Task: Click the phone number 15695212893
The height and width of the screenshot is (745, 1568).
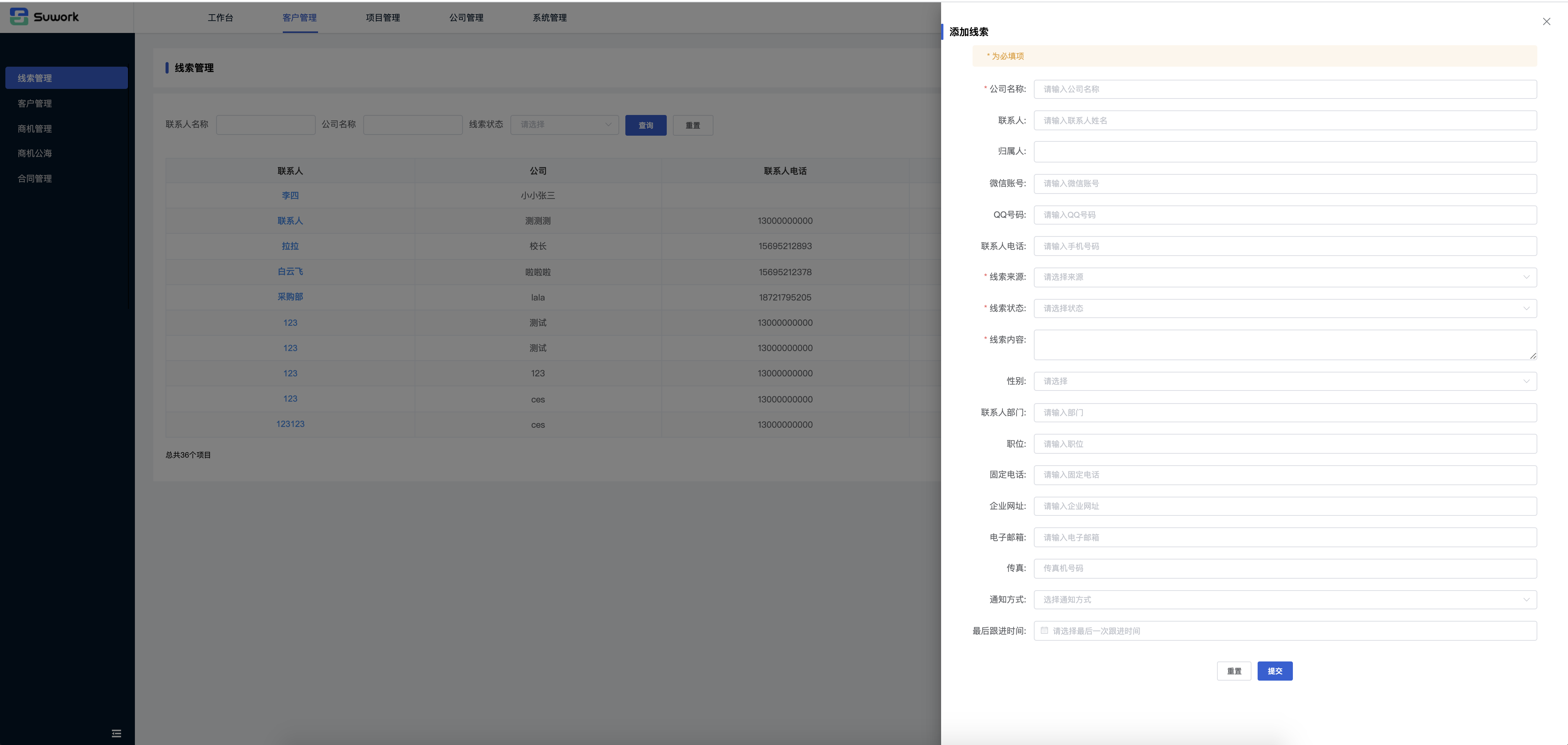Action: 785,246
